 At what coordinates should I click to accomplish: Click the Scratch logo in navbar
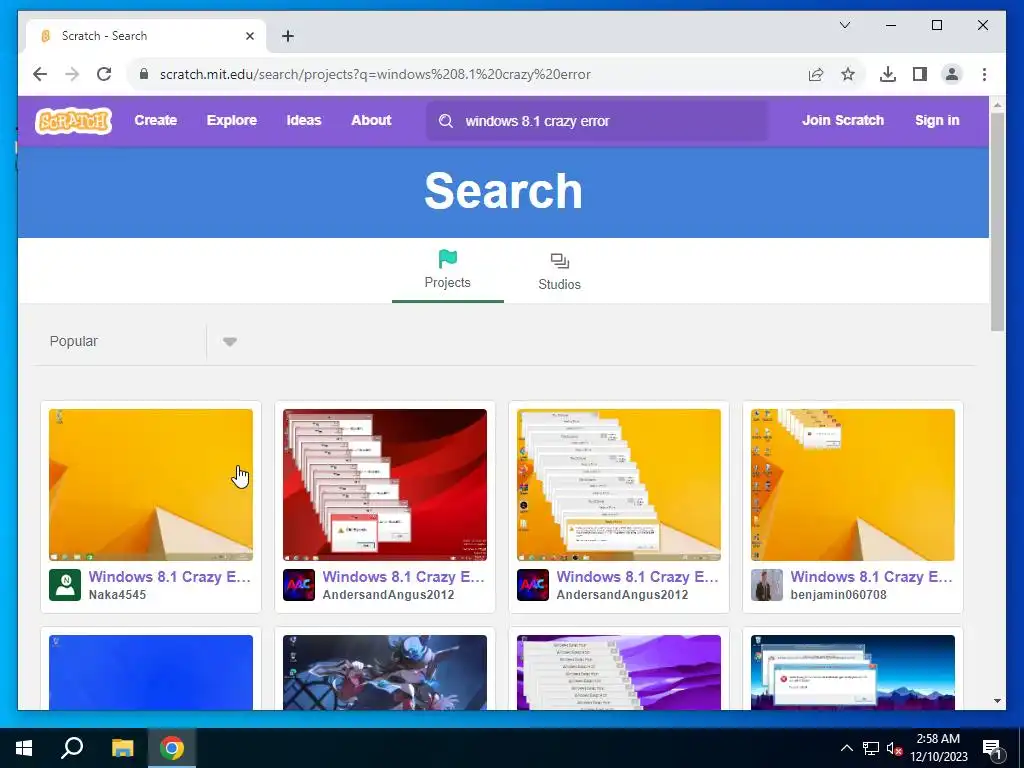pyautogui.click(x=73, y=121)
